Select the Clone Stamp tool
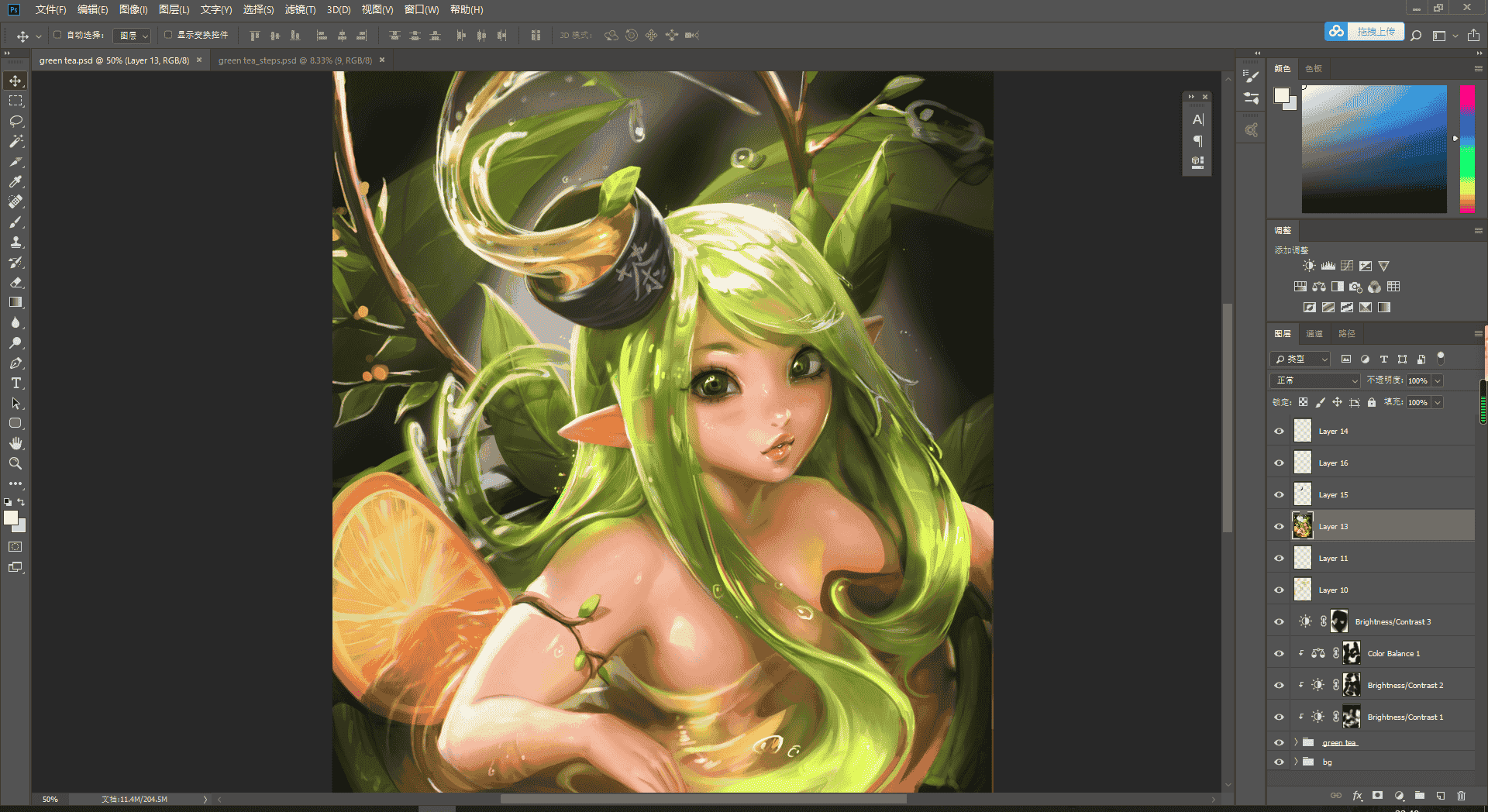 [15, 242]
